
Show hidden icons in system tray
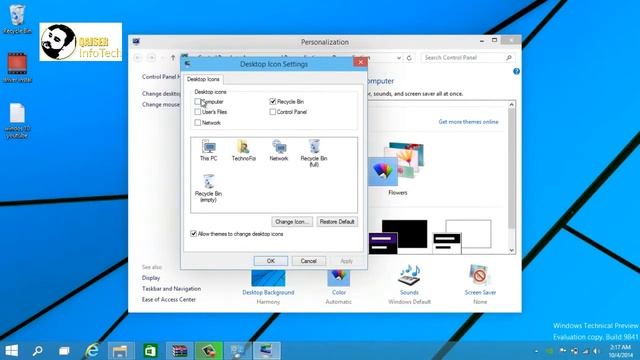[x=536, y=351]
